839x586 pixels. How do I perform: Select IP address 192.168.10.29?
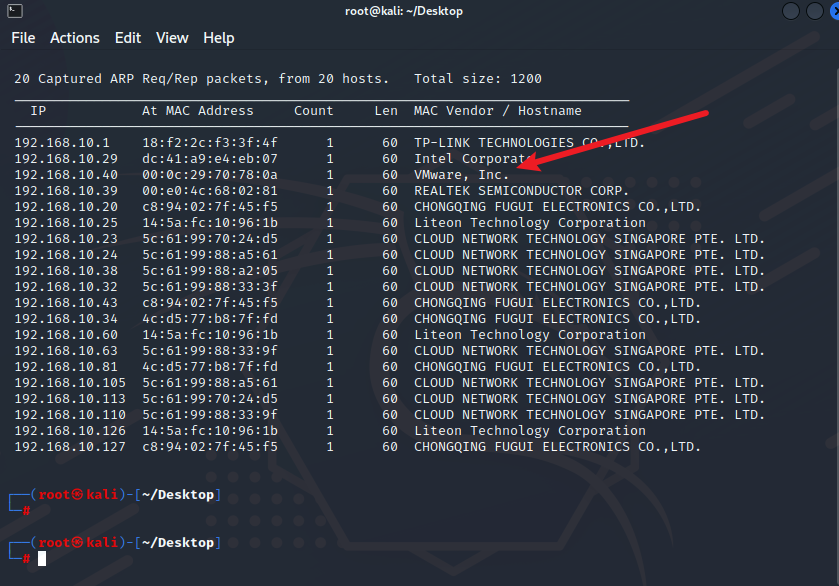(66, 159)
